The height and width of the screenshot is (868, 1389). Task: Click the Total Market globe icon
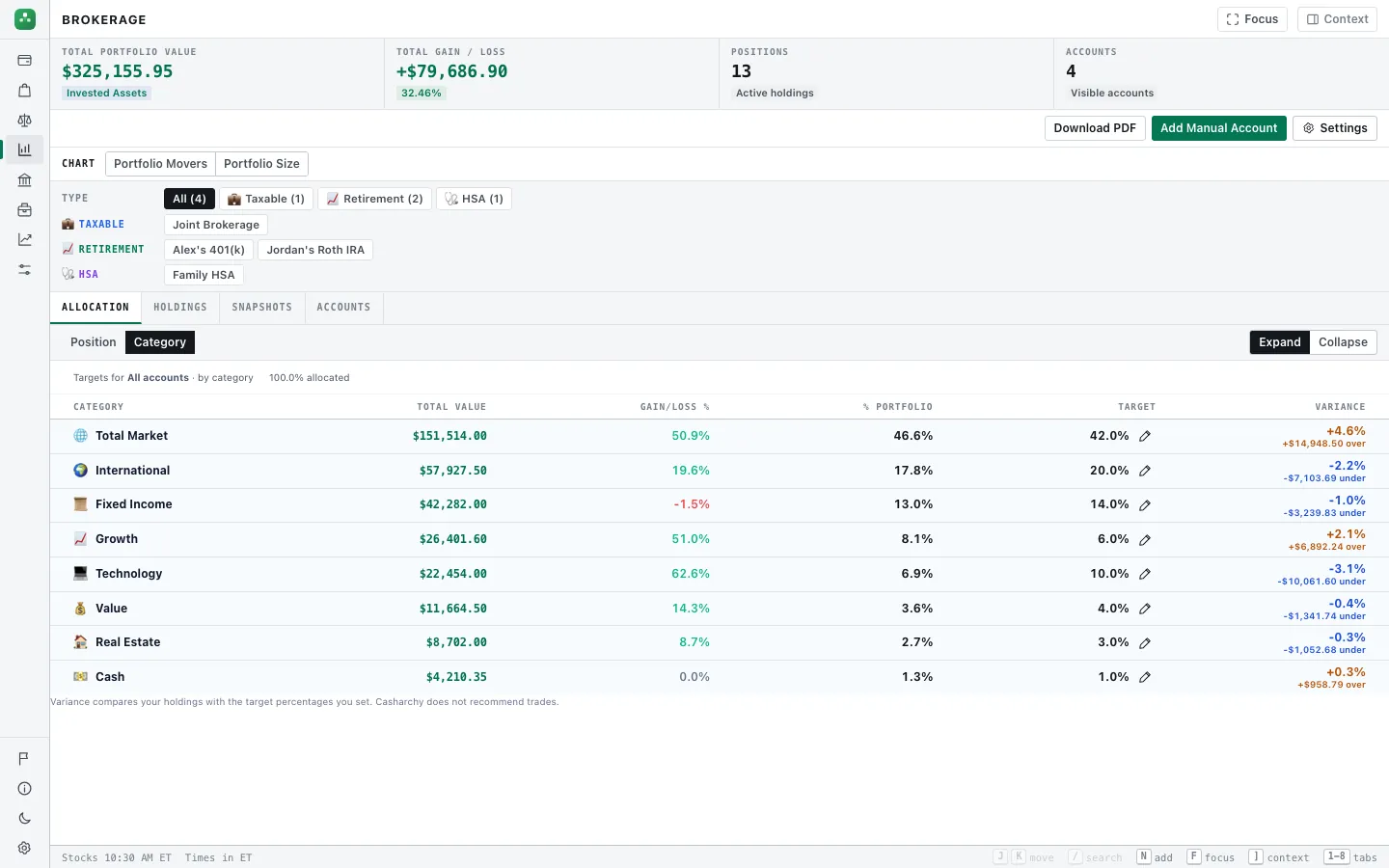[x=81, y=436]
